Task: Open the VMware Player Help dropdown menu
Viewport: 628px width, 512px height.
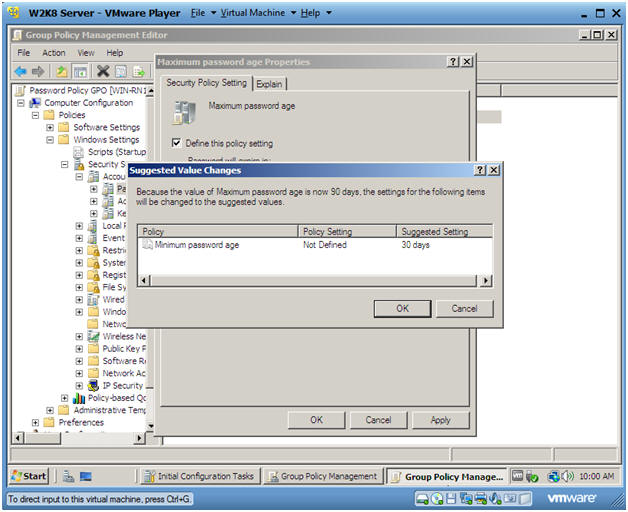Action: pos(316,13)
